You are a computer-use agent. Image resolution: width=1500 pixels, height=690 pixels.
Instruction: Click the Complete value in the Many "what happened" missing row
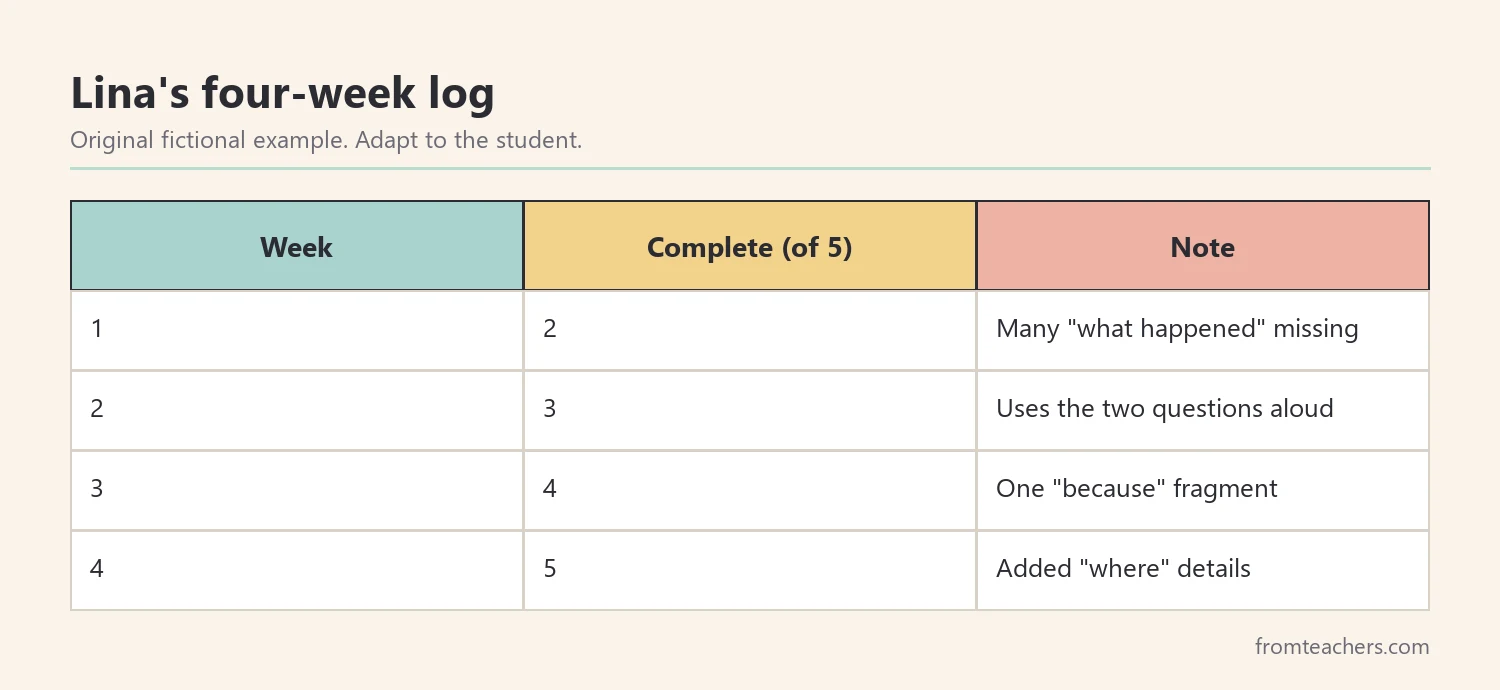pyautogui.click(x=750, y=329)
